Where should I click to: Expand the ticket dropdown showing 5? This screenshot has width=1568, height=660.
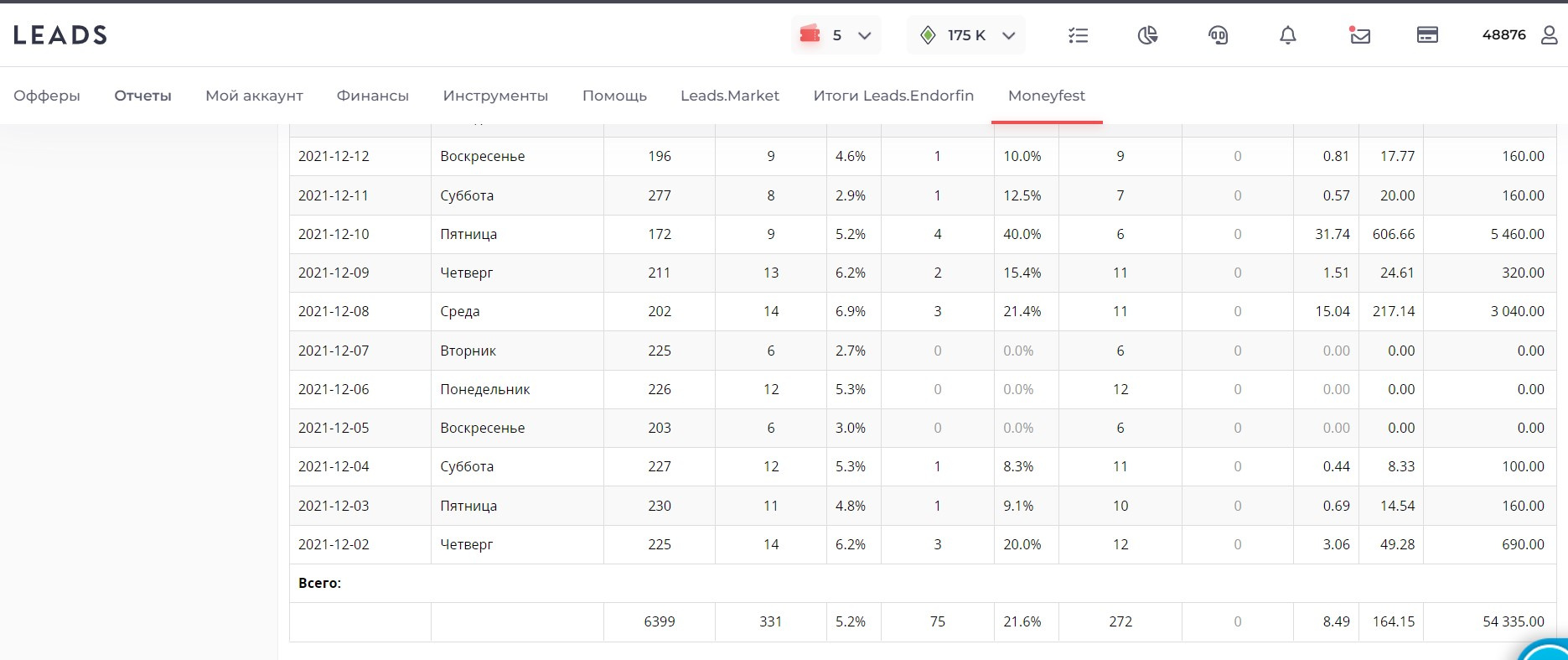point(836,35)
